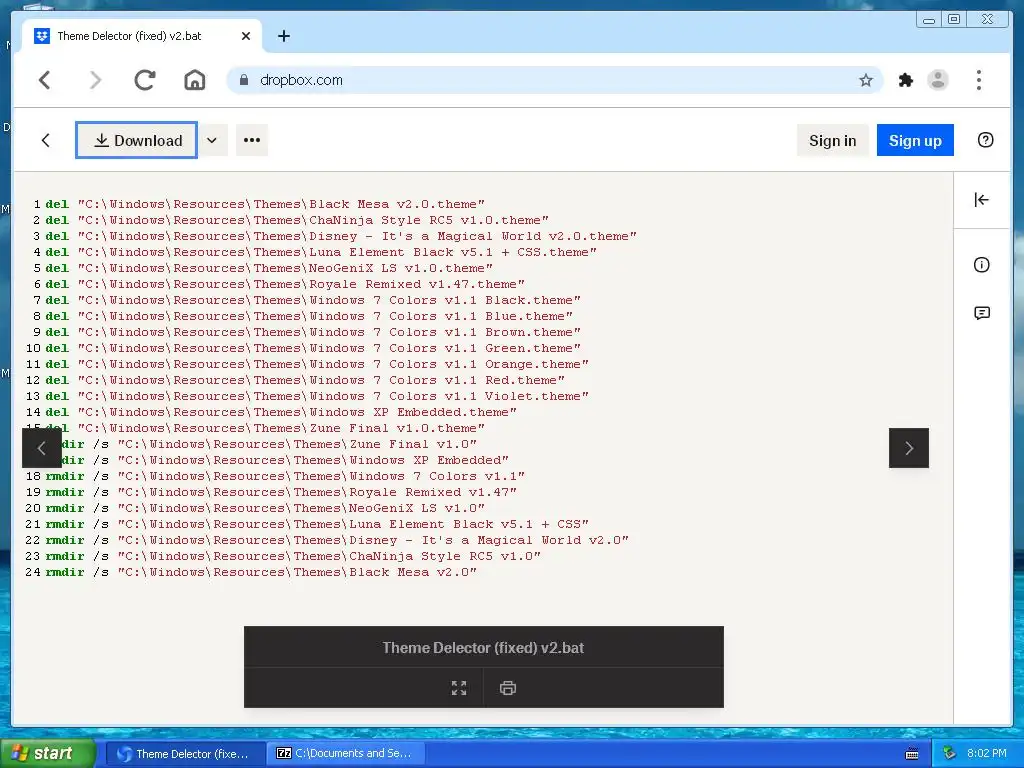Viewport: 1024px width, 768px height.
Task: Click line 1 Black Mesa v2.0.theme path
Action: click(281, 204)
